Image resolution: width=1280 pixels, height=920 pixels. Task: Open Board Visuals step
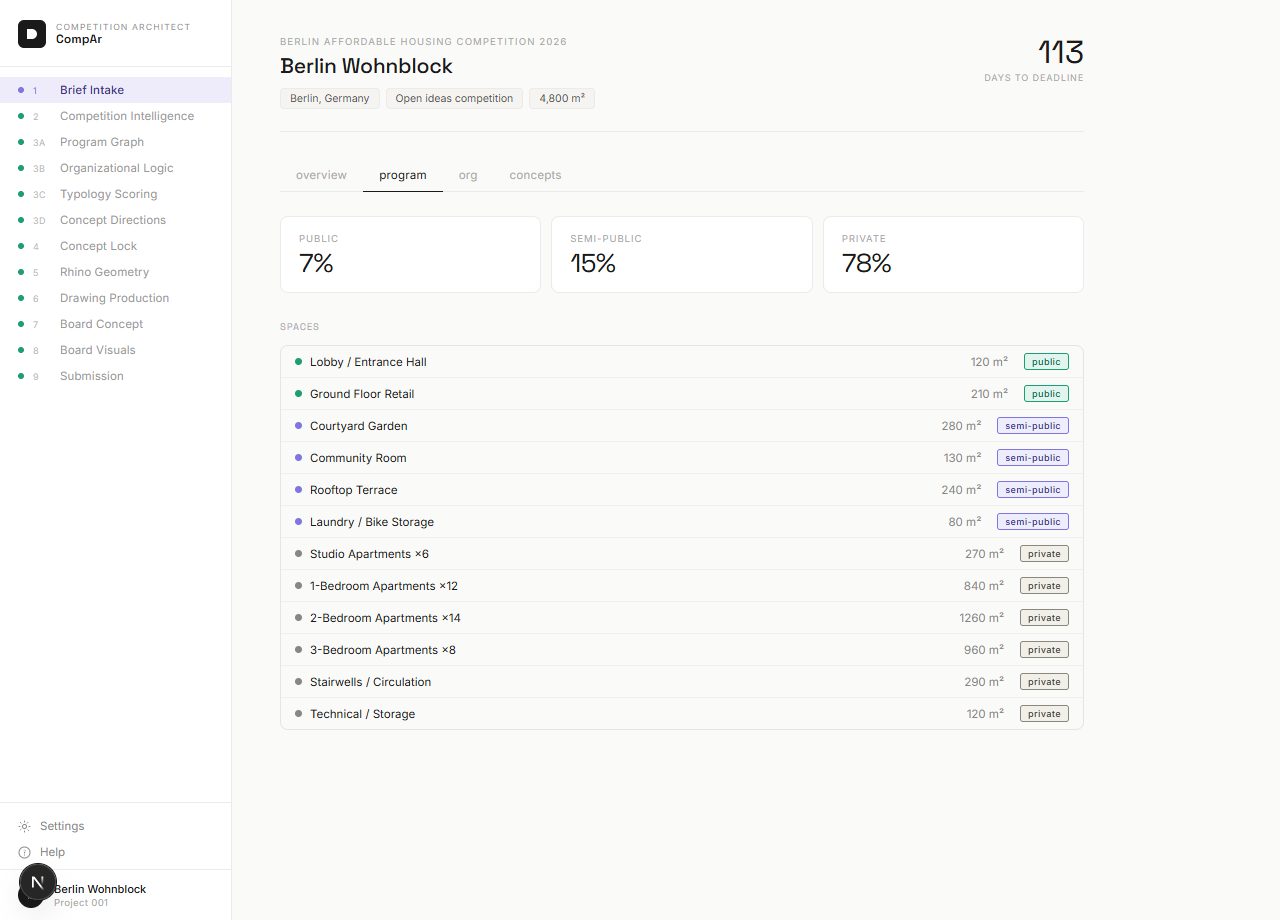(115, 350)
